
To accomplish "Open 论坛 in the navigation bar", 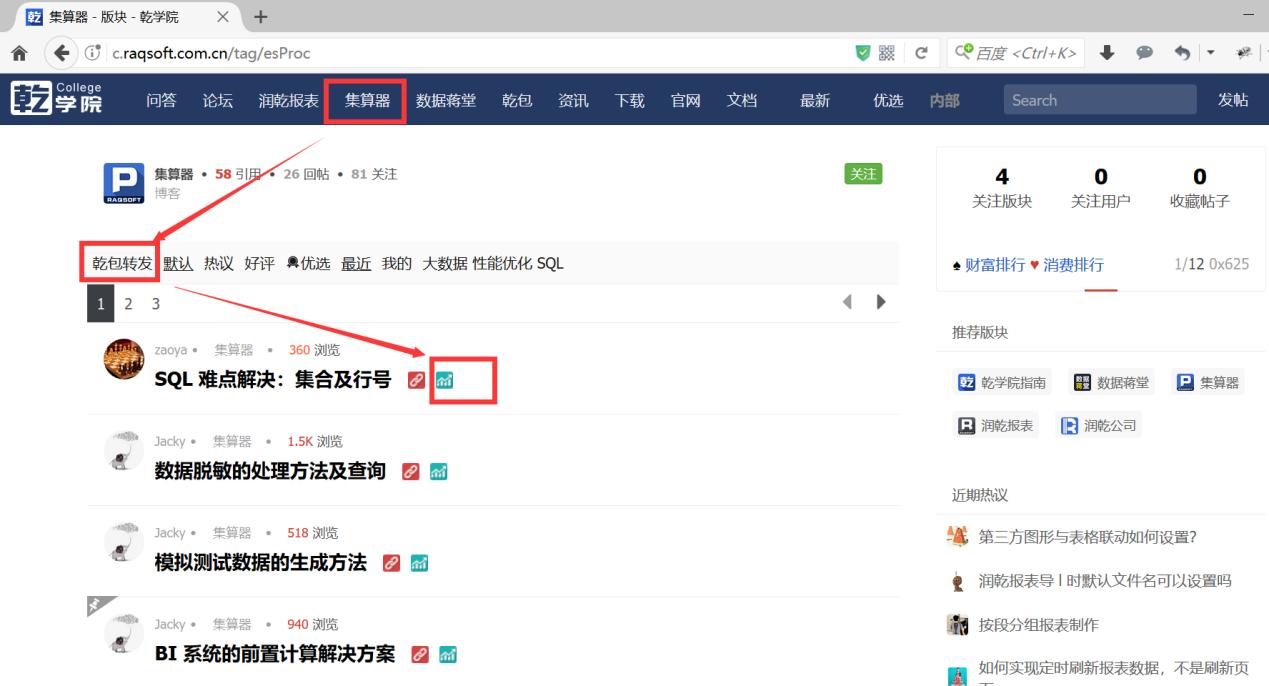I will pyautogui.click(x=217, y=100).
